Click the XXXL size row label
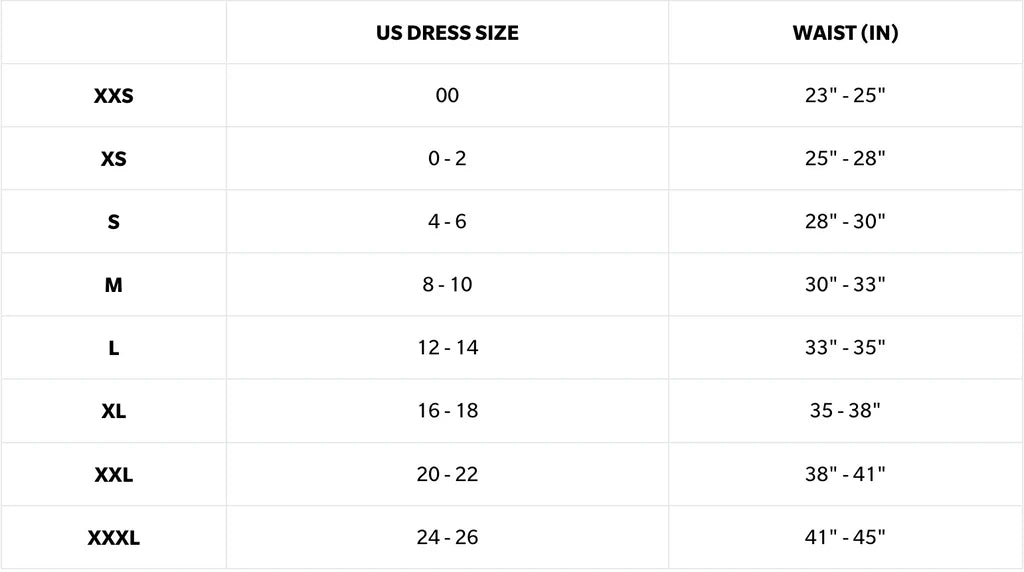This screenshot has height=572, width=1024. click(114, 538)
